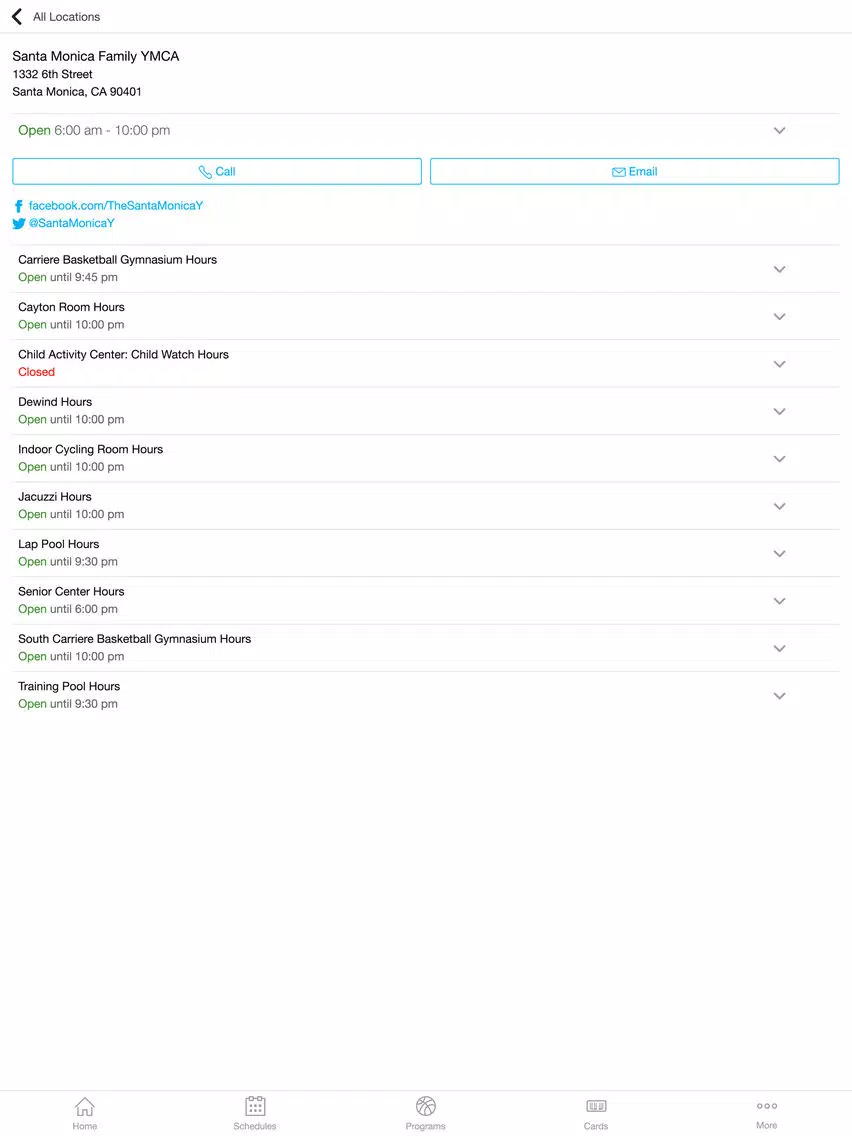Select Indoor Cycling Room Hours label

pyautogui.click(x=91, y=449)
